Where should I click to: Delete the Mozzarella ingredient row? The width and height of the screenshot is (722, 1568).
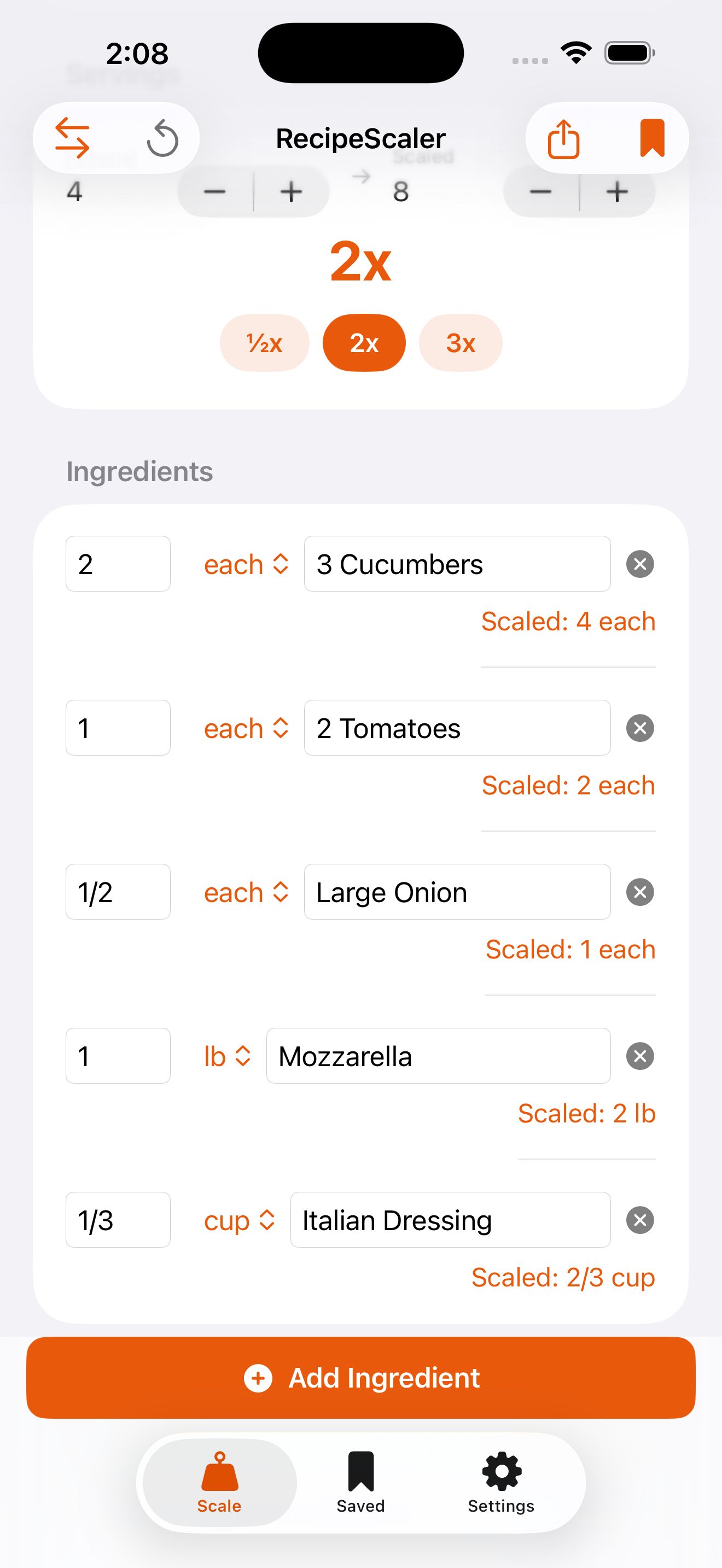[x=640, y=1056]
